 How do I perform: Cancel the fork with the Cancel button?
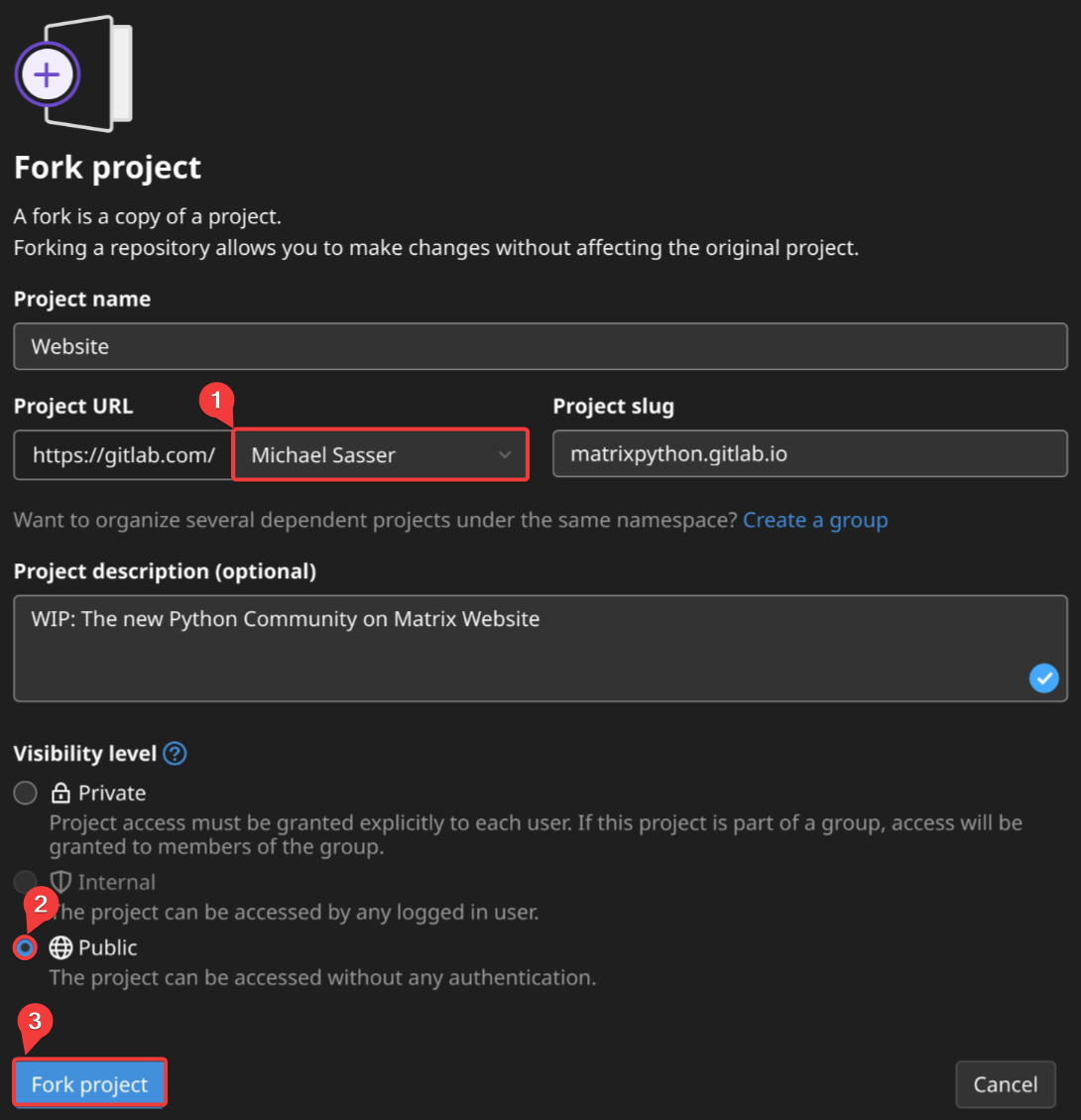[1005, 1084]
